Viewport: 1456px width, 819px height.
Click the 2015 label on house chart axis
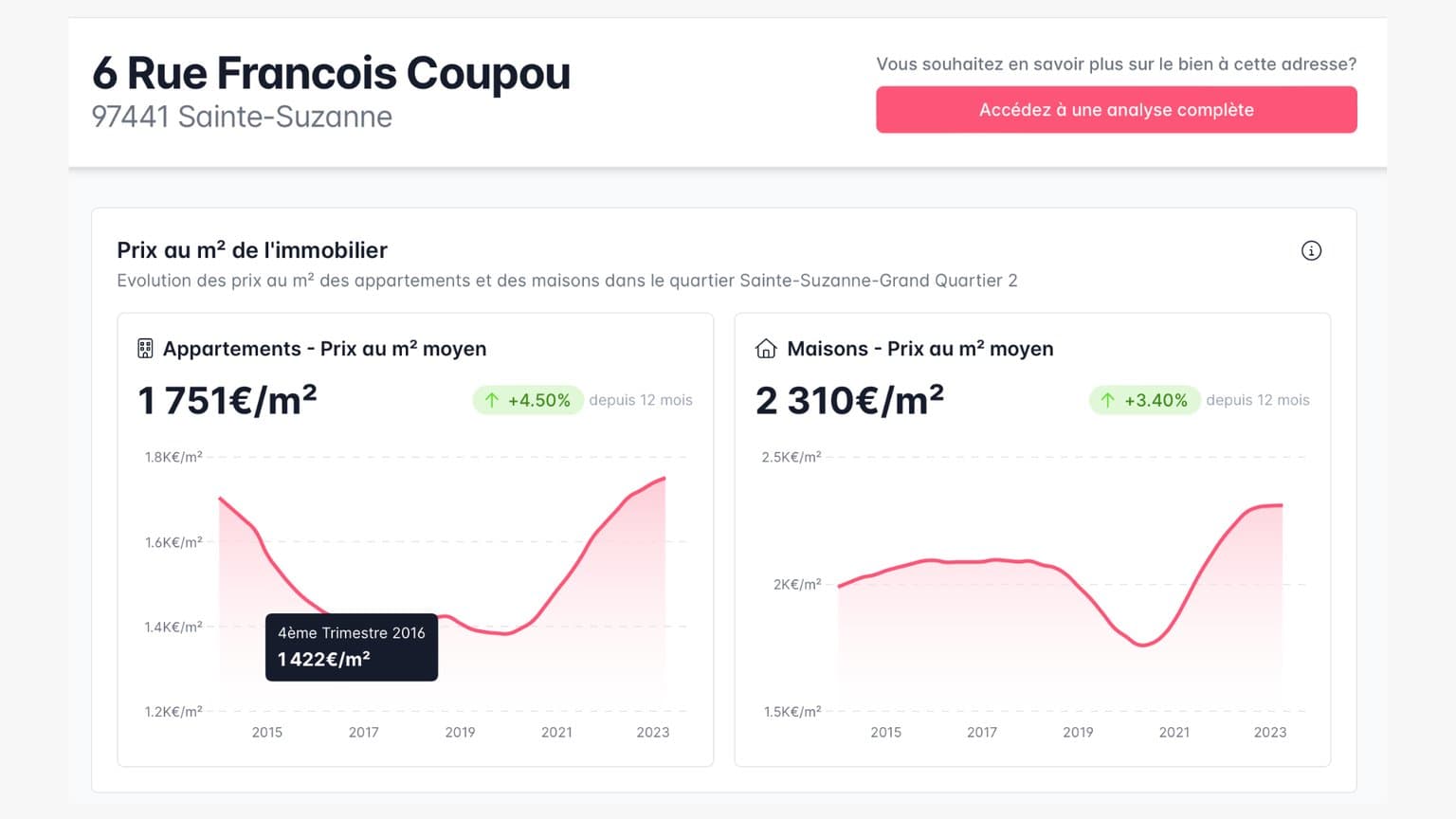click(886, 732)
